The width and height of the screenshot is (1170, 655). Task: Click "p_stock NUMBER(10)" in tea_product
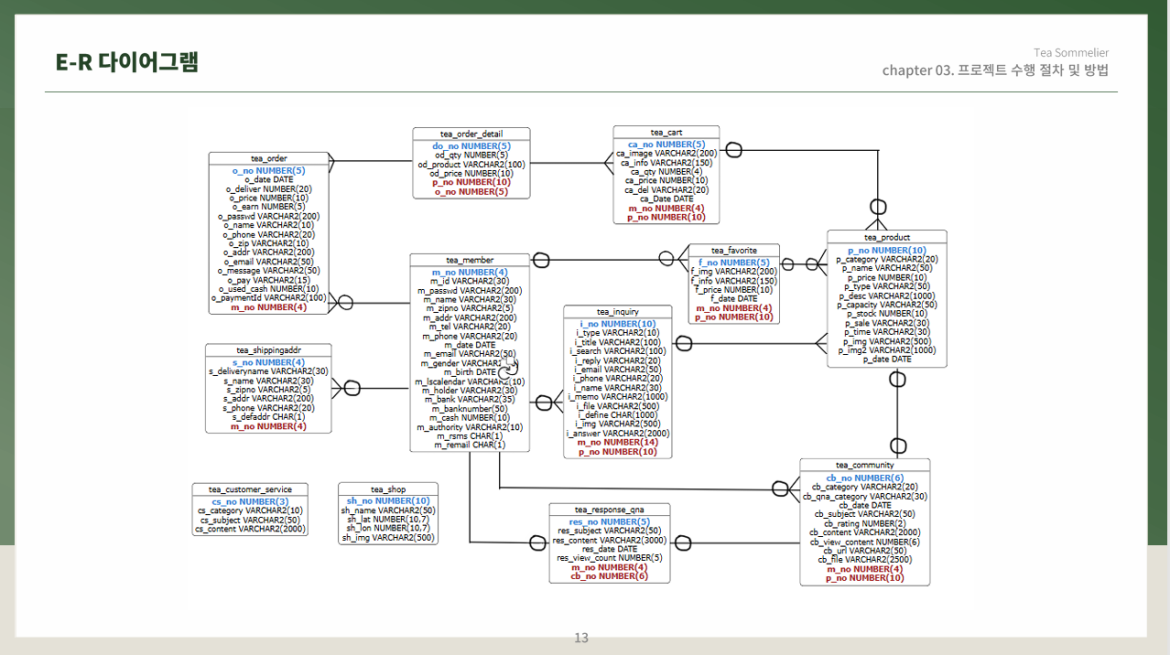point(887,314)
